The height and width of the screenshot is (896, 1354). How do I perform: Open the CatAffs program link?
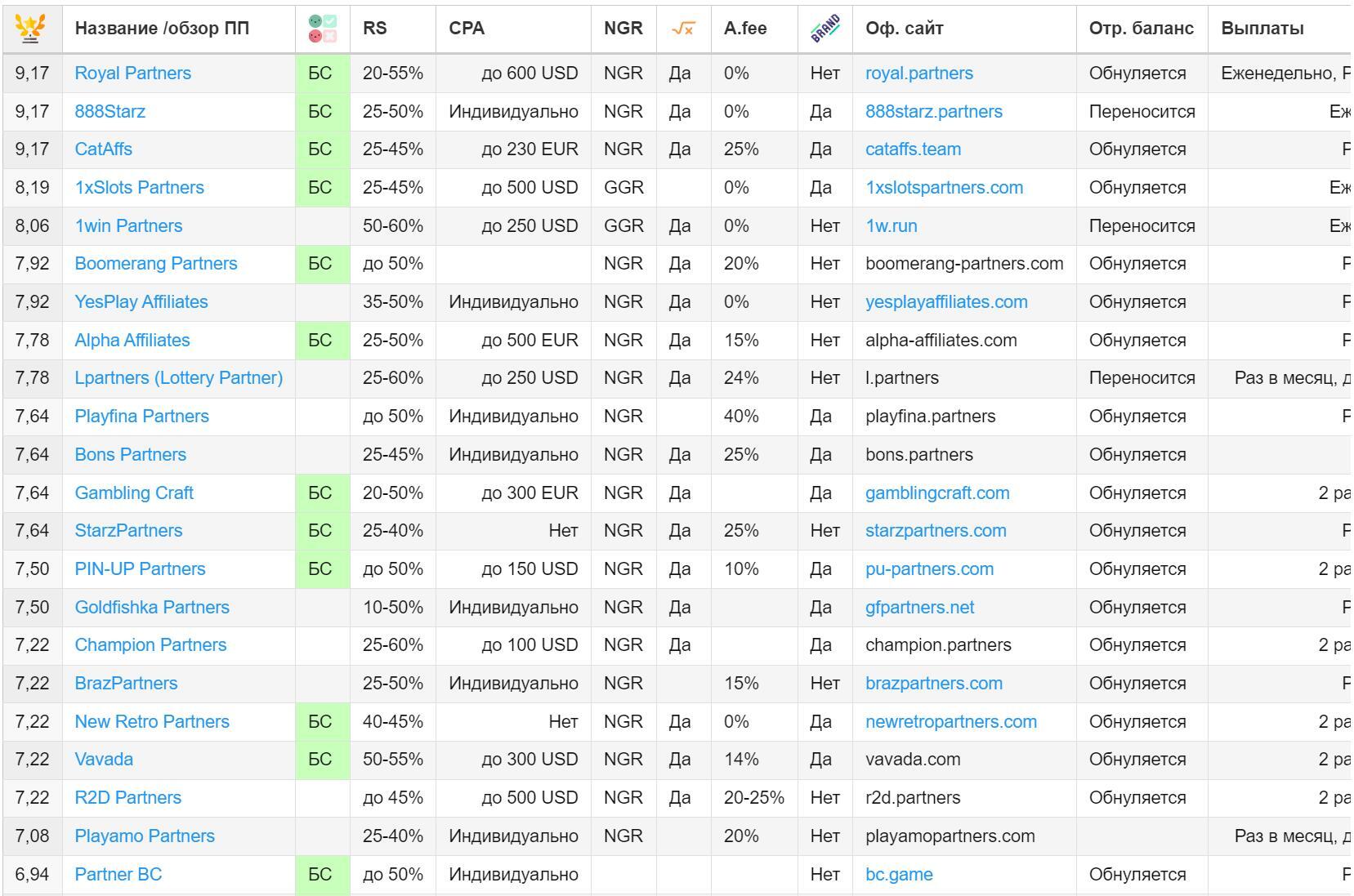point(103,149)
